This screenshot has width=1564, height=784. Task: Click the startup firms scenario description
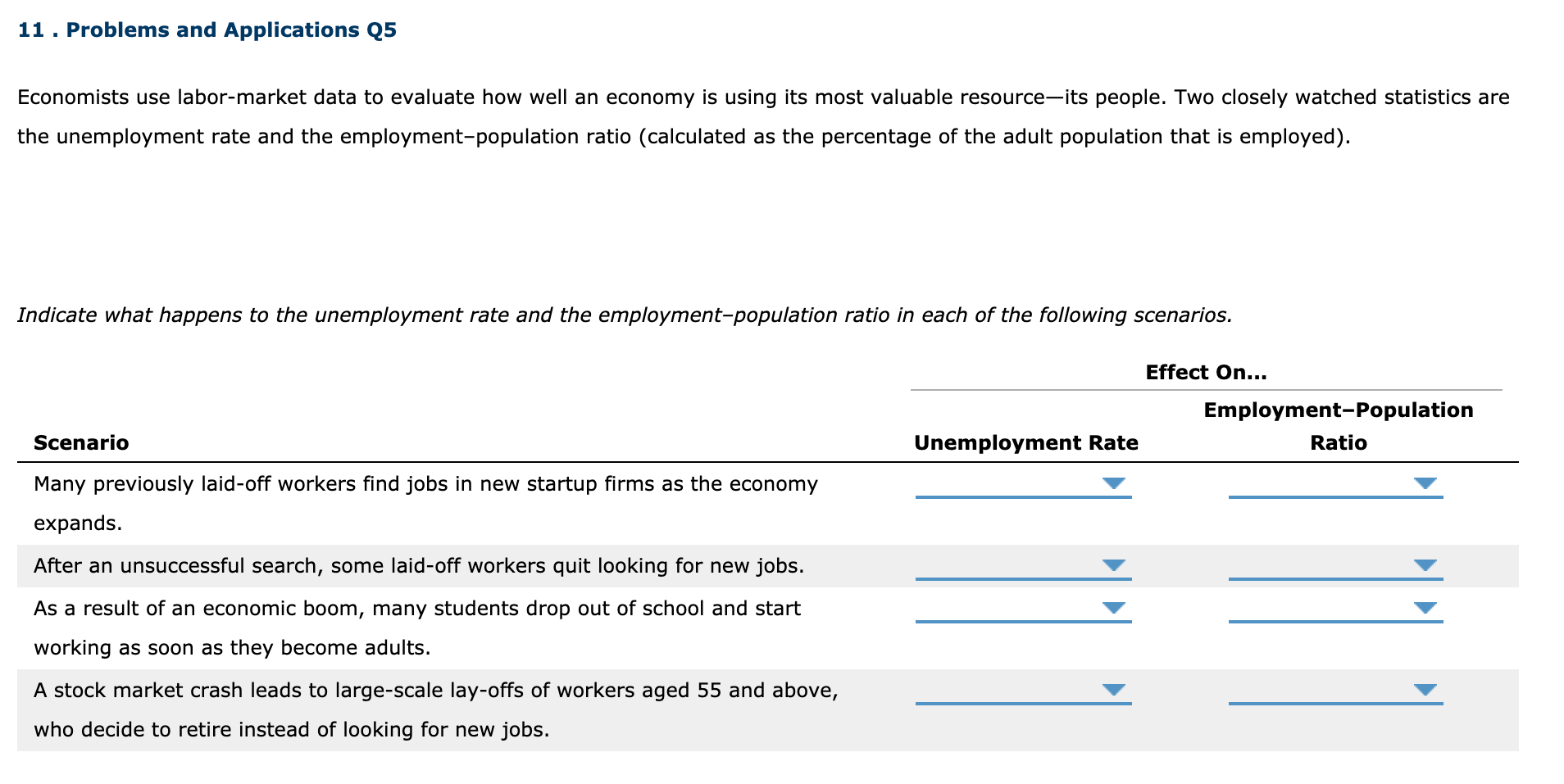425,484
